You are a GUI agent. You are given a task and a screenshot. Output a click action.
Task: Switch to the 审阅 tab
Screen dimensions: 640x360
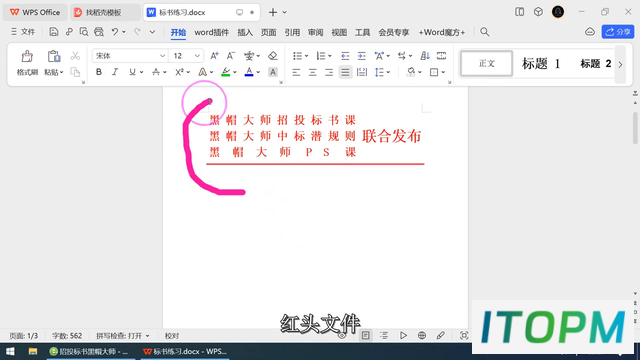point(316,32)
